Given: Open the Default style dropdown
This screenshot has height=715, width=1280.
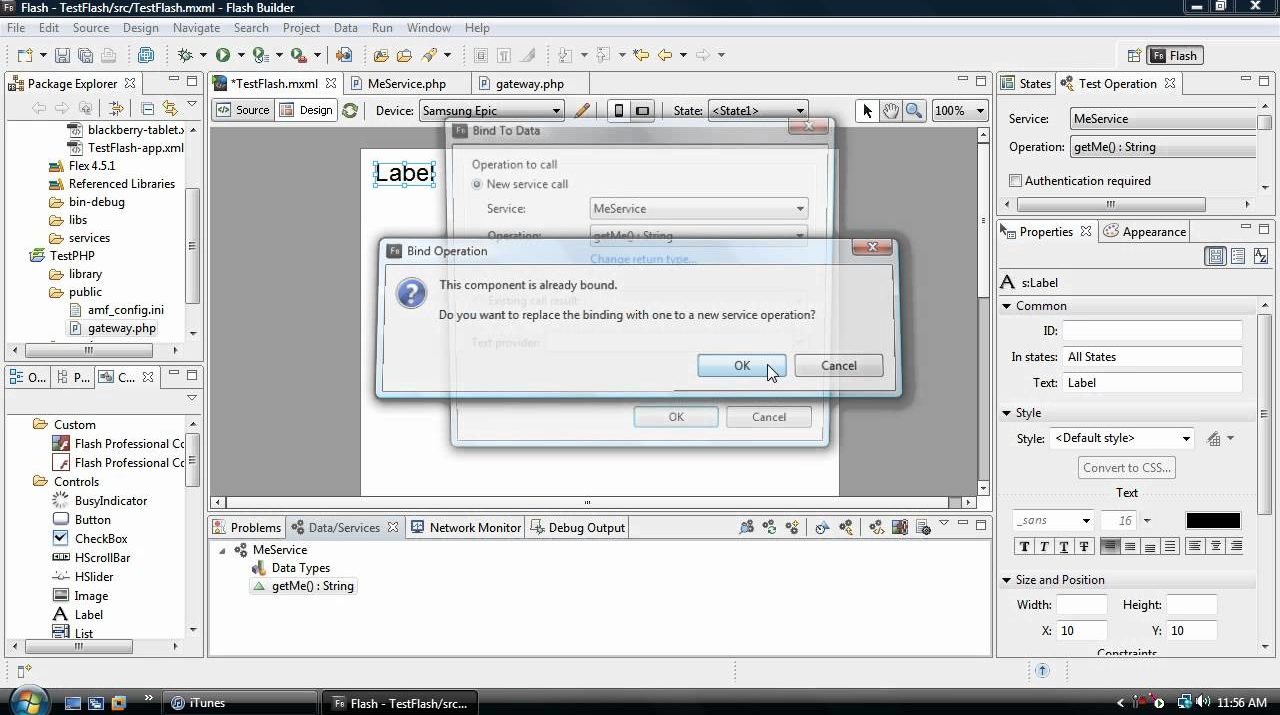Looking at the screenshot, I should [x=1122, y=438].
